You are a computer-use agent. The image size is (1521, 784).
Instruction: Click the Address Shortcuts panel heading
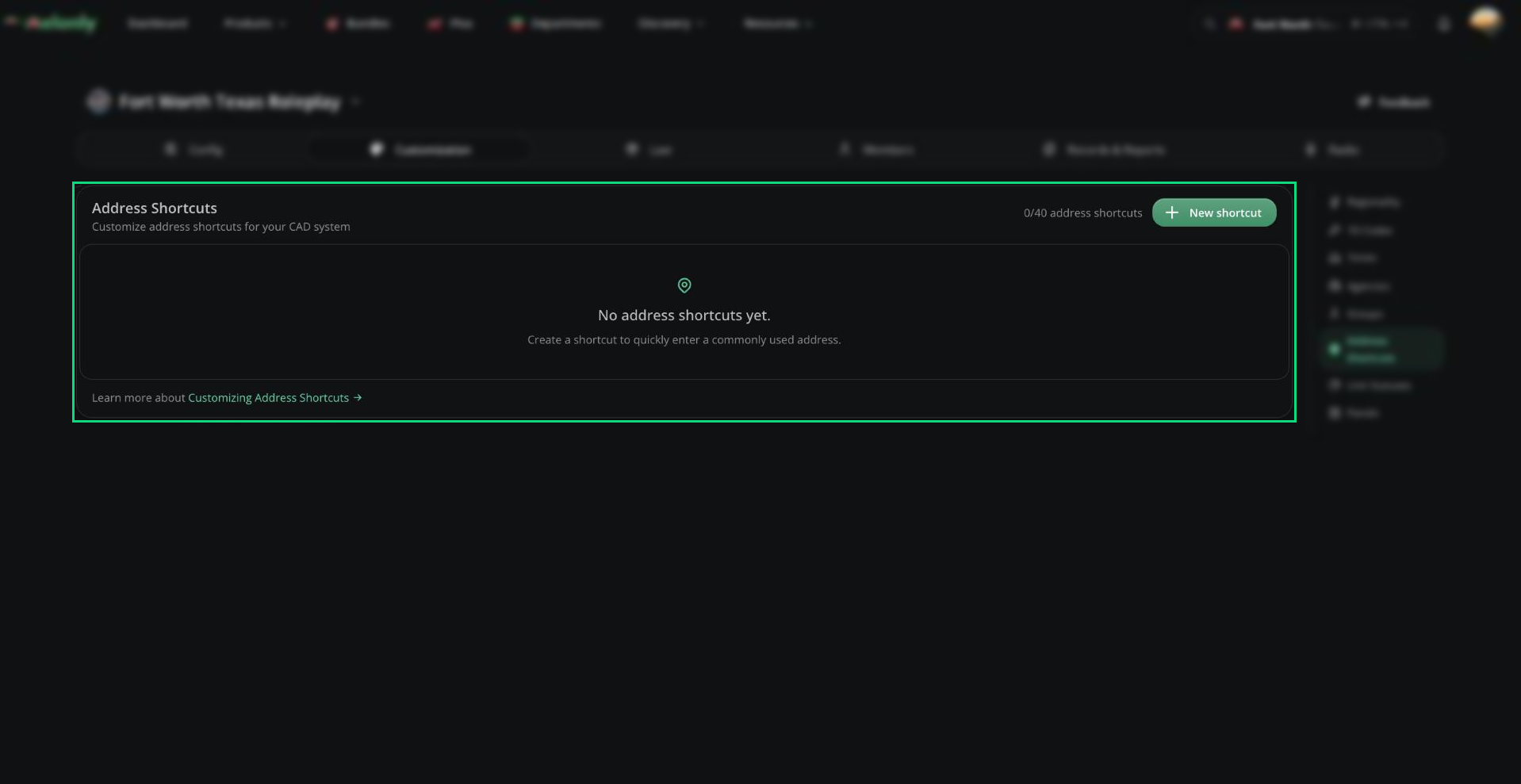(154, 208)
